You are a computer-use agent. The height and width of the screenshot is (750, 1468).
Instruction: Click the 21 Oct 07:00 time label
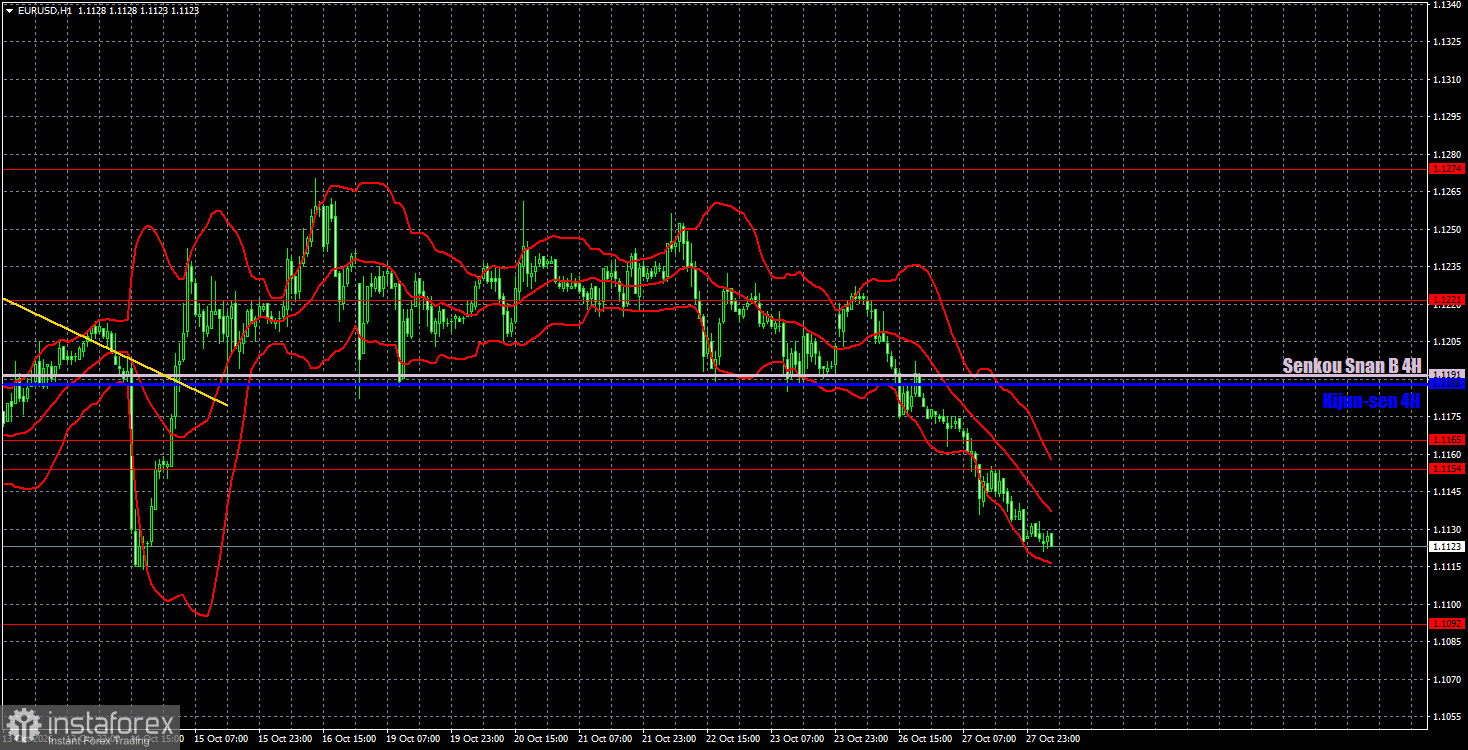(x=607, y=739)
